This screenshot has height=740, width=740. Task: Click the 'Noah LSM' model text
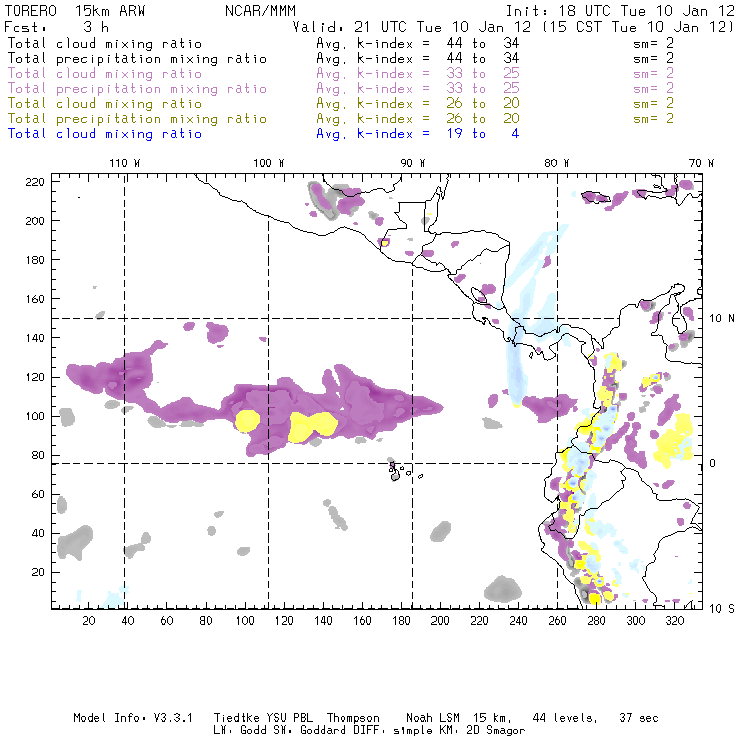tap(433, 718)
